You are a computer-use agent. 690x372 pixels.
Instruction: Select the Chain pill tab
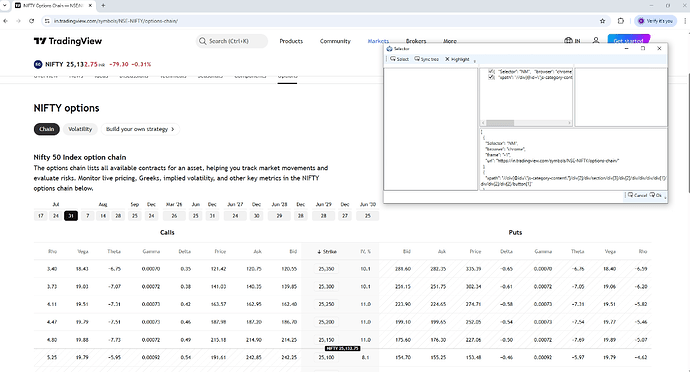[47, 129]
